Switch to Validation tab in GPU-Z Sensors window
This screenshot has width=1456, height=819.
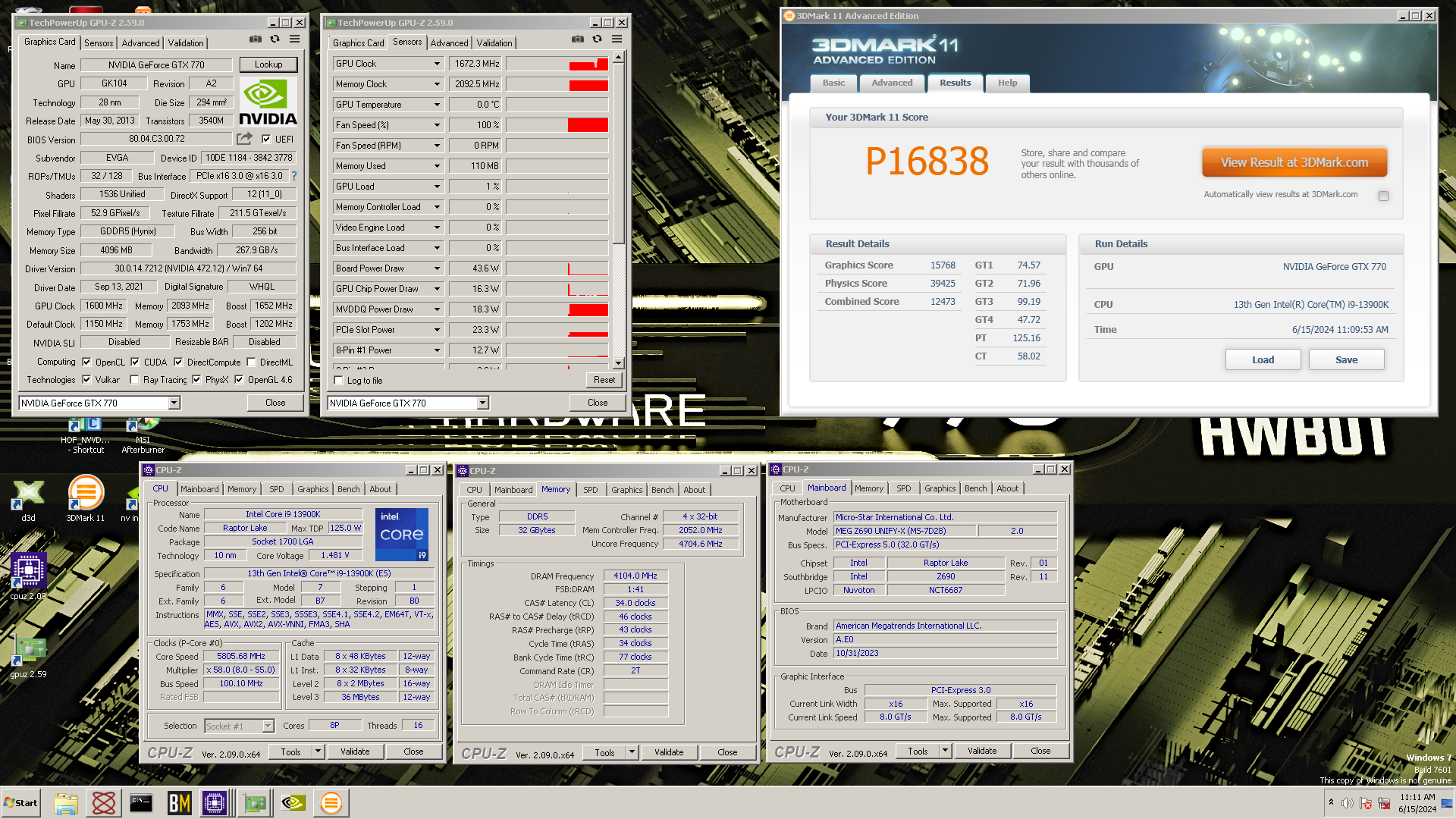pyautogui.click(x=494, y=43)
